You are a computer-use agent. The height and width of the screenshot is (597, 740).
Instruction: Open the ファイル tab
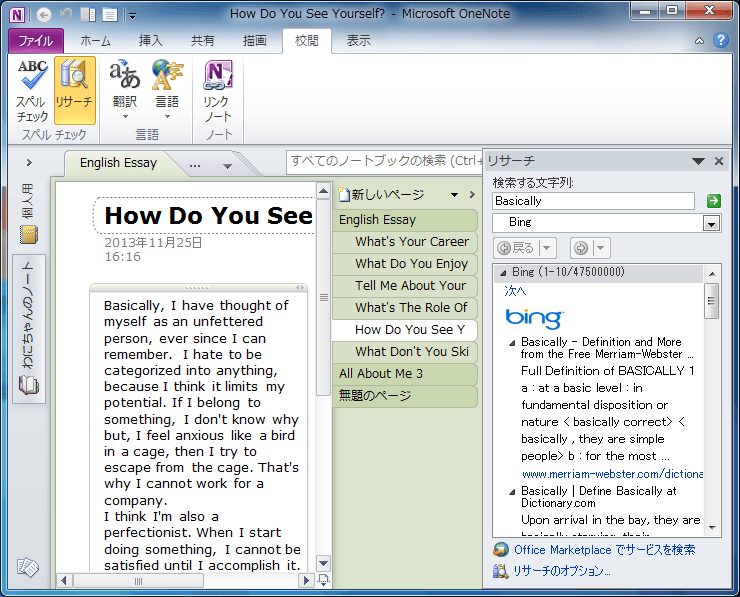[36, 41]
